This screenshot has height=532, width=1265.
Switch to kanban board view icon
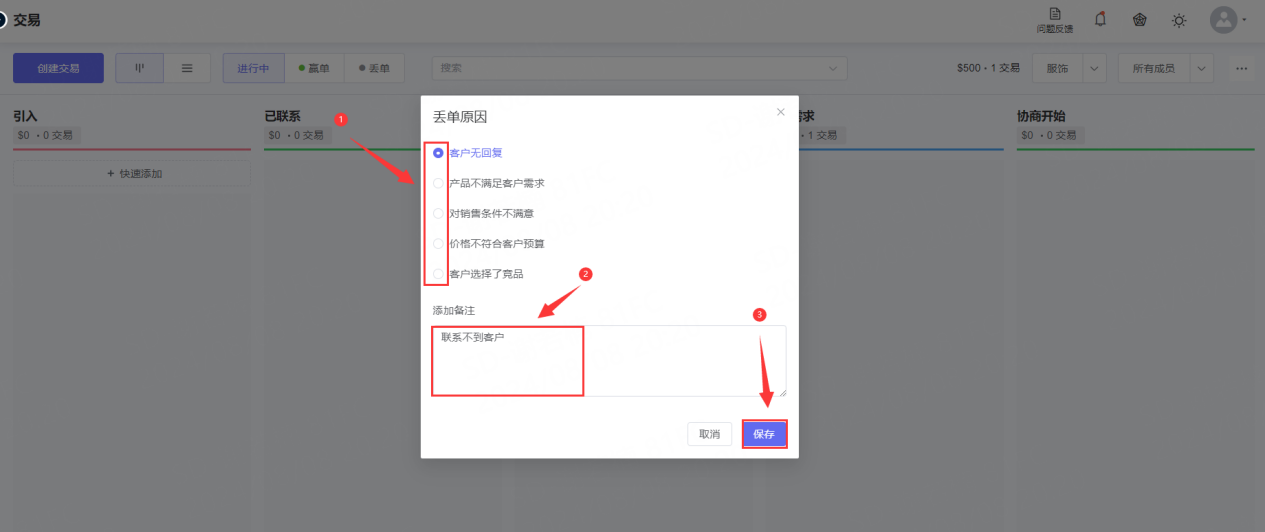tap(139, 68)
